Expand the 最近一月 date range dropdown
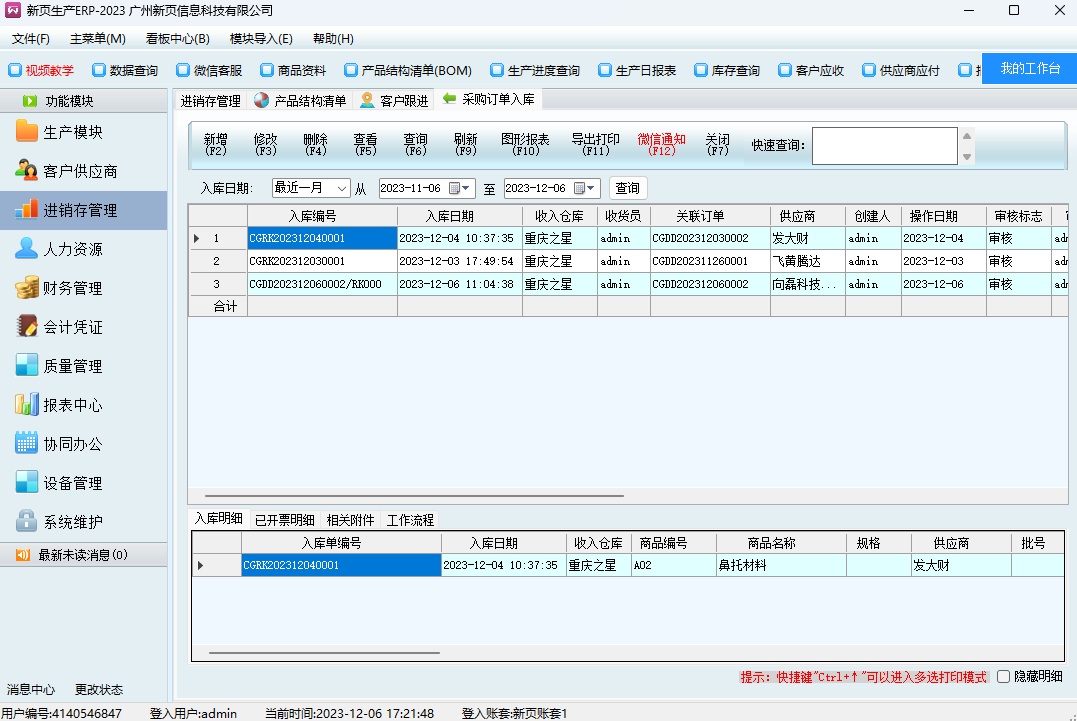The width and height of the screenshot is (1077, 721). pyautogui.click(x=342, y=188)
